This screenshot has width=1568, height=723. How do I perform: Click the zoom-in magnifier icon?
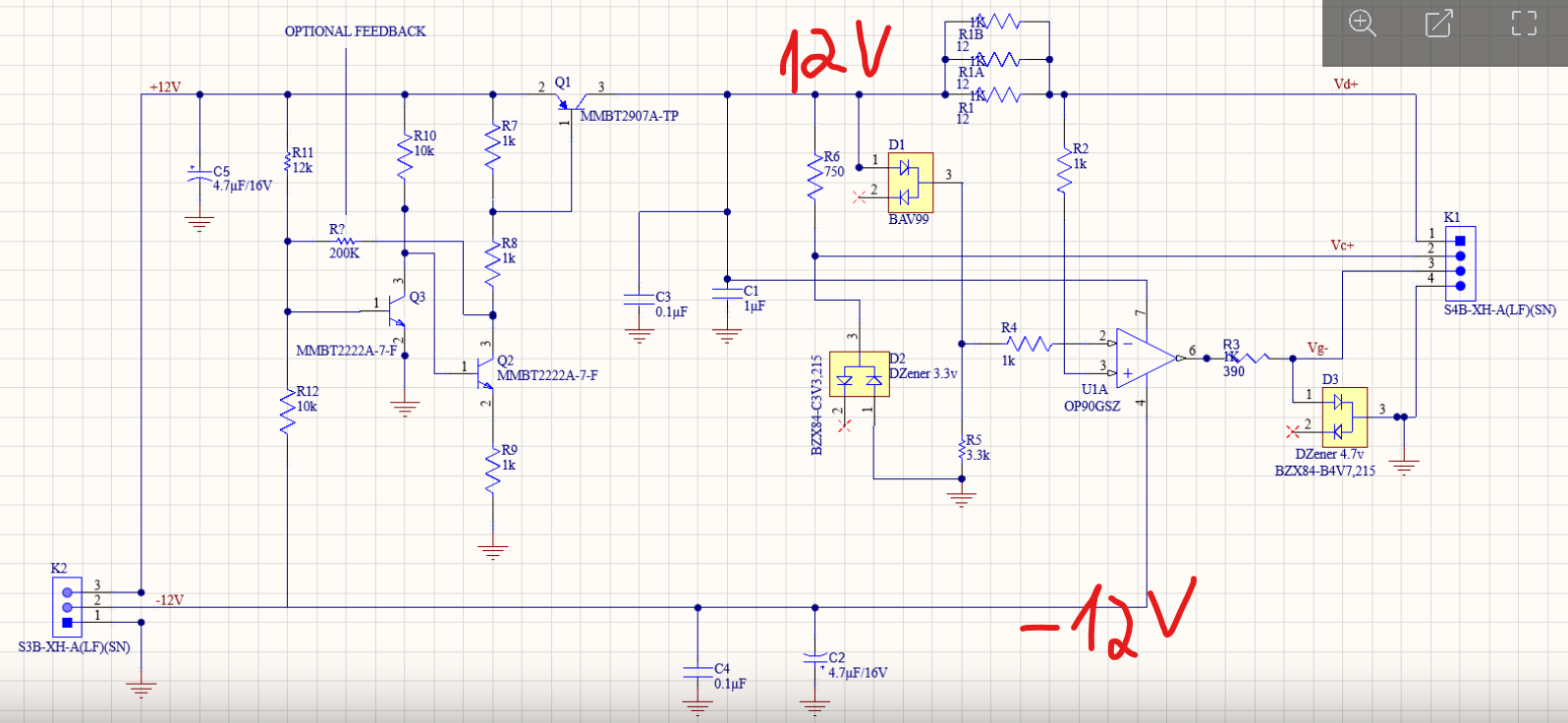pyautogui.click(x=1362, y=24)
